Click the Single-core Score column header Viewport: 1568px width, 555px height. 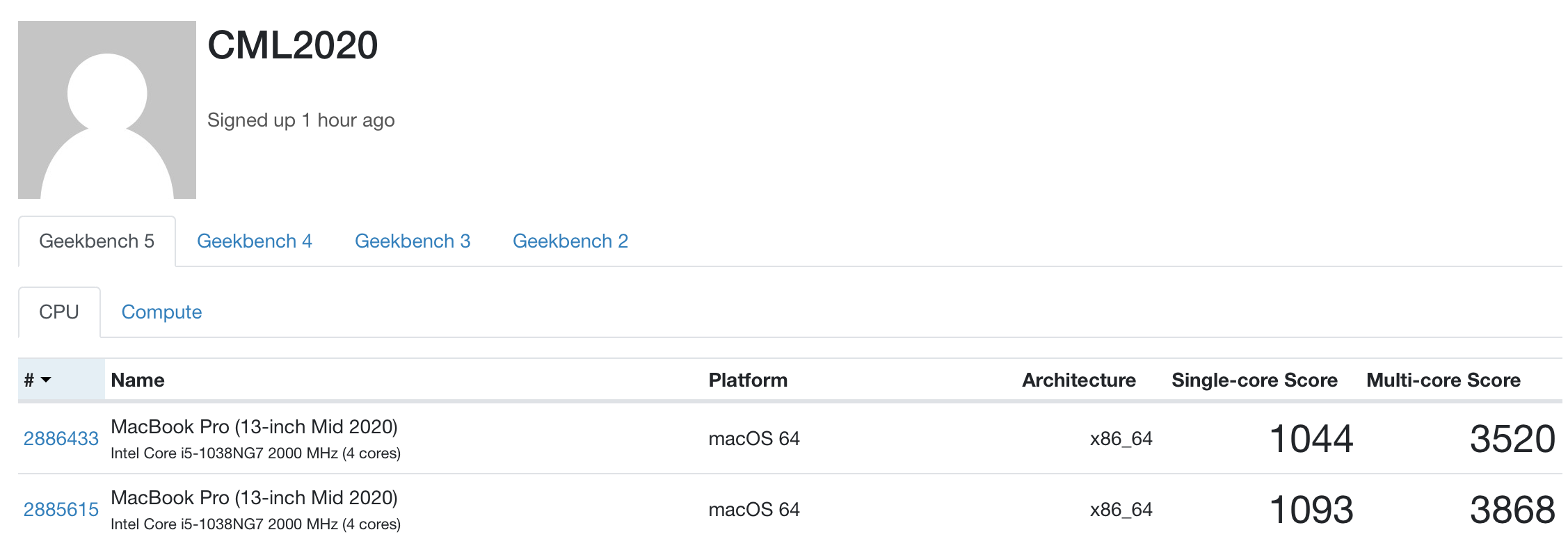(x=1254, y=380)
